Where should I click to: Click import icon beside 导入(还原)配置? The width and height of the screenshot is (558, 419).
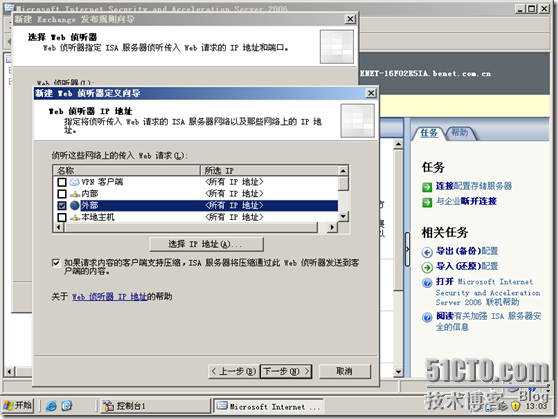pos(427,267)
